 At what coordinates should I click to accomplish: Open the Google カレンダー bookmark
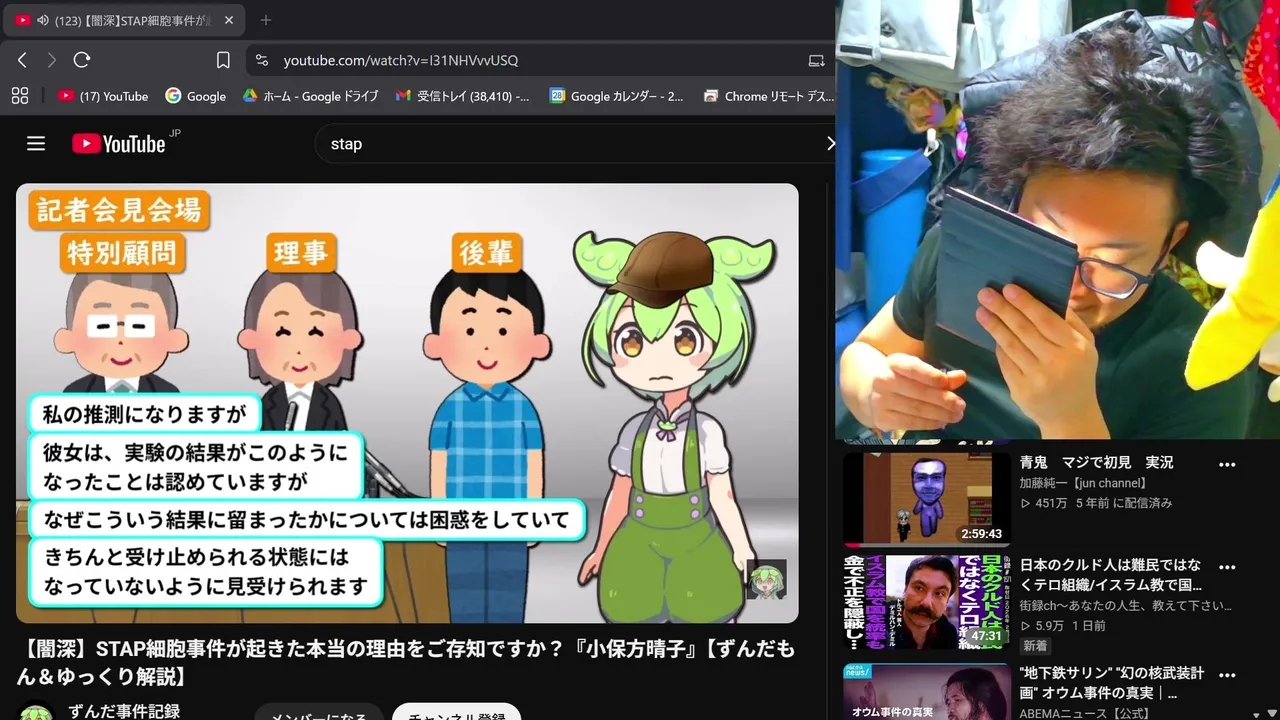[617, 96]
